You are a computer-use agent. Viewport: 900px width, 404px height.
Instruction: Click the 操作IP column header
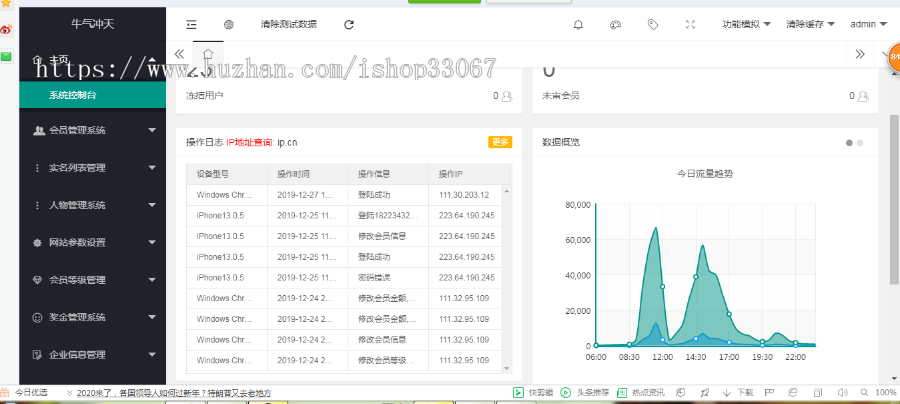coord(468,174)
